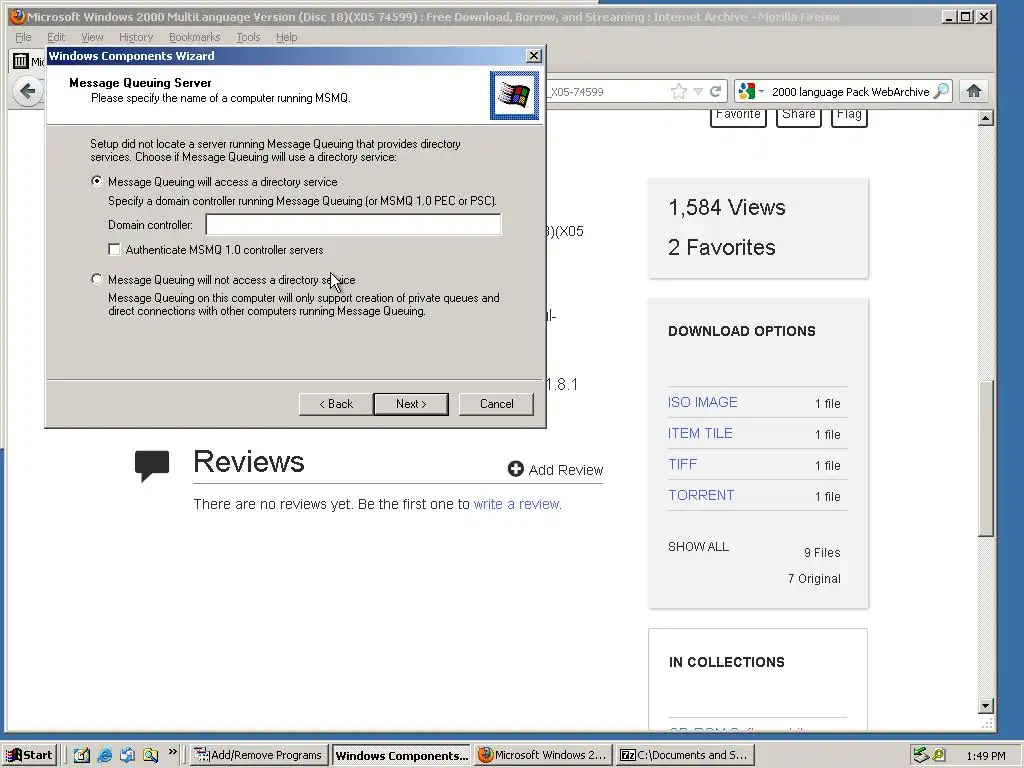Click the page scrollbar down arrow
The width and height of the screenshot is (1024, 768).
point(986,705)
